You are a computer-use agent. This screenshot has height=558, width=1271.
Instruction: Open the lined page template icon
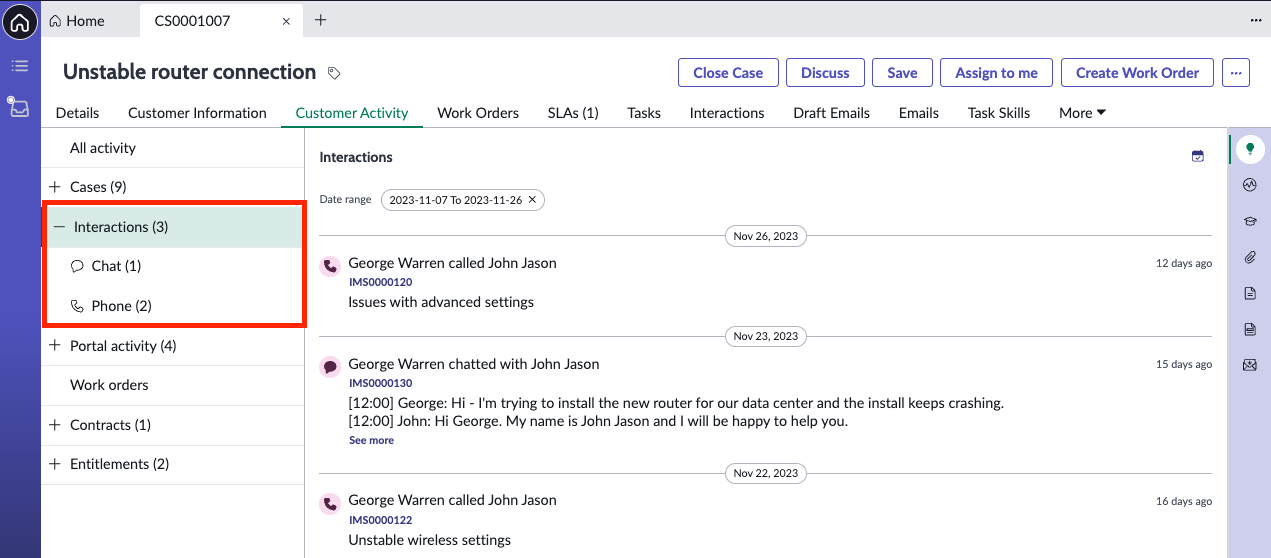coord(1249,329)
